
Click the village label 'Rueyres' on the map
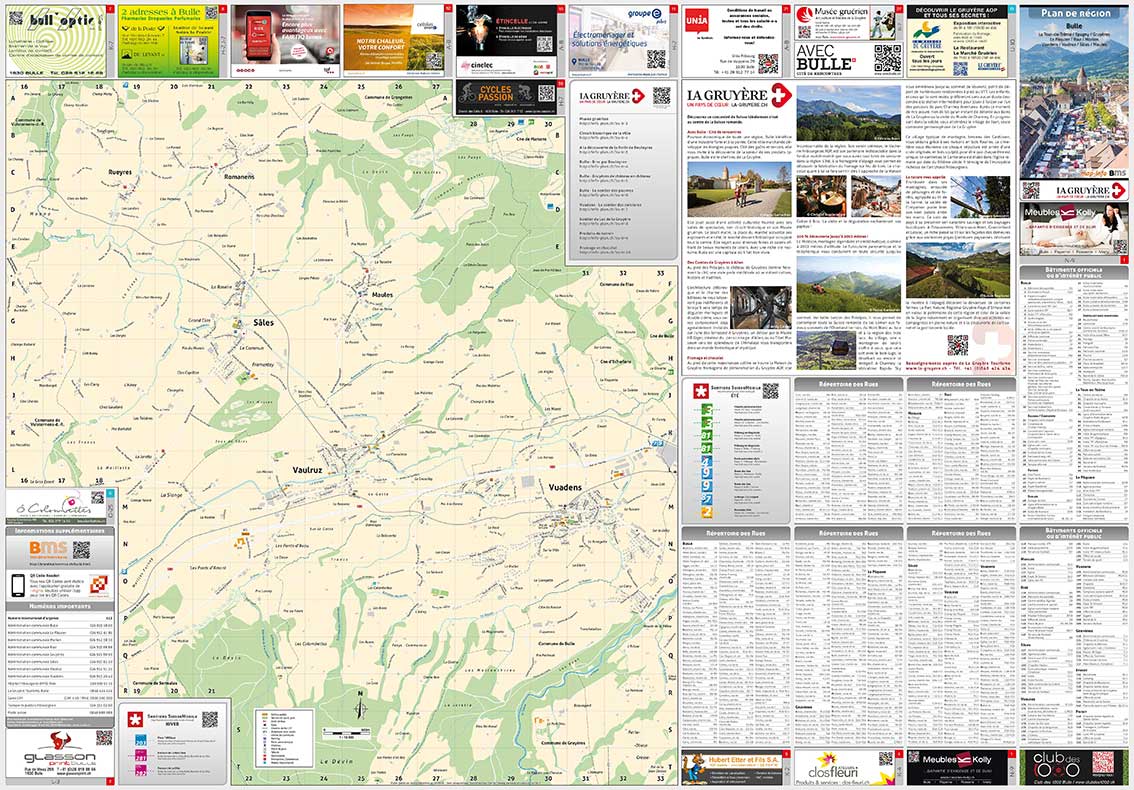tap(120, 172)
